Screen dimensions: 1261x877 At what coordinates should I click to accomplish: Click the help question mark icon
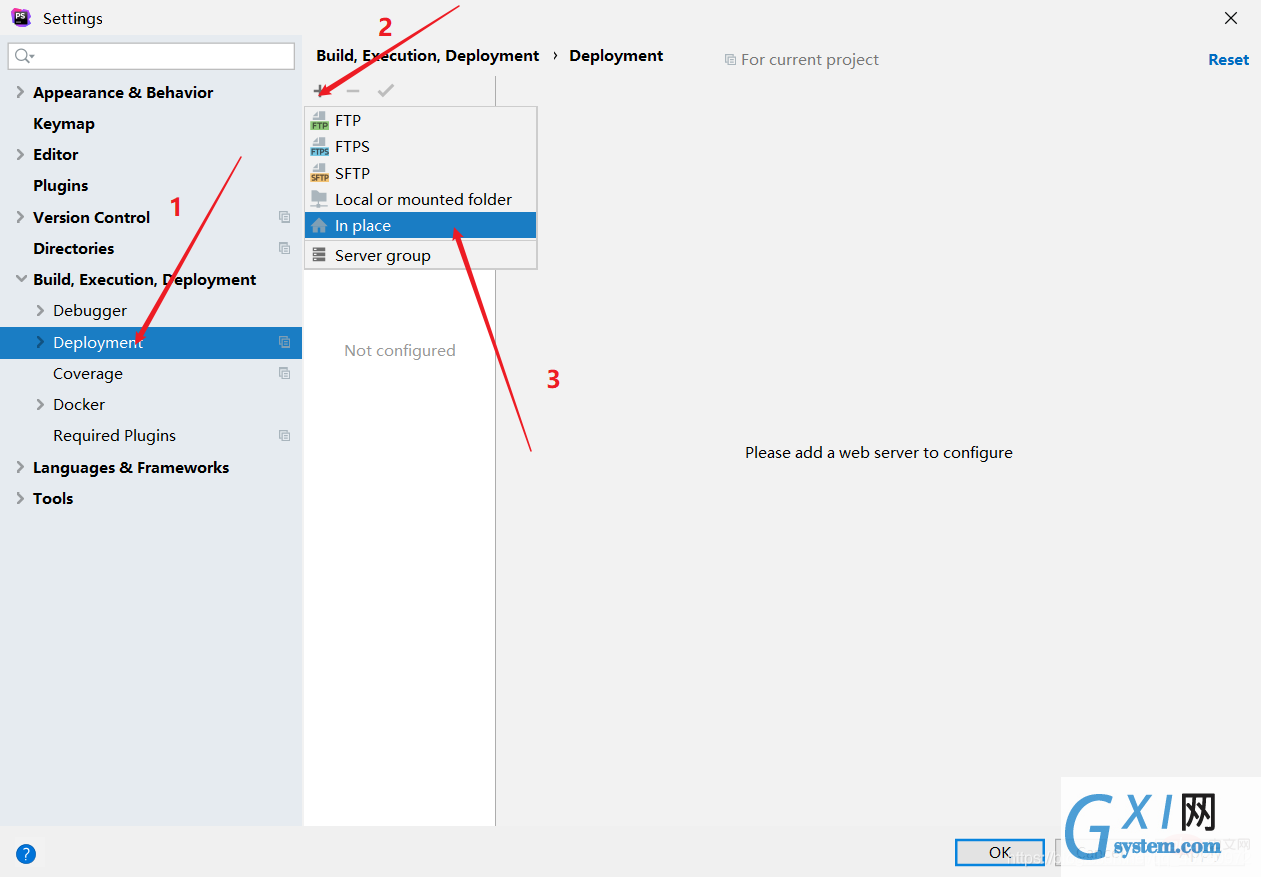(26, 854)
